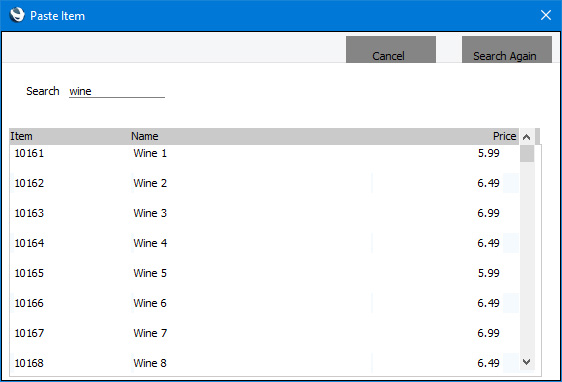Choose the Wine 2 name cell
562x382 pixels.
coord(150,183)
